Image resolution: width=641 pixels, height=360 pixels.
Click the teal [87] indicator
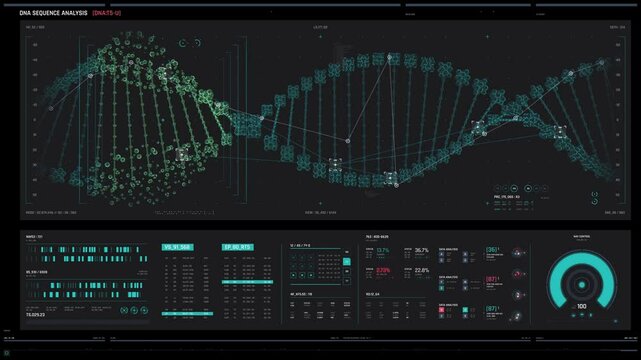click(492, 309)
